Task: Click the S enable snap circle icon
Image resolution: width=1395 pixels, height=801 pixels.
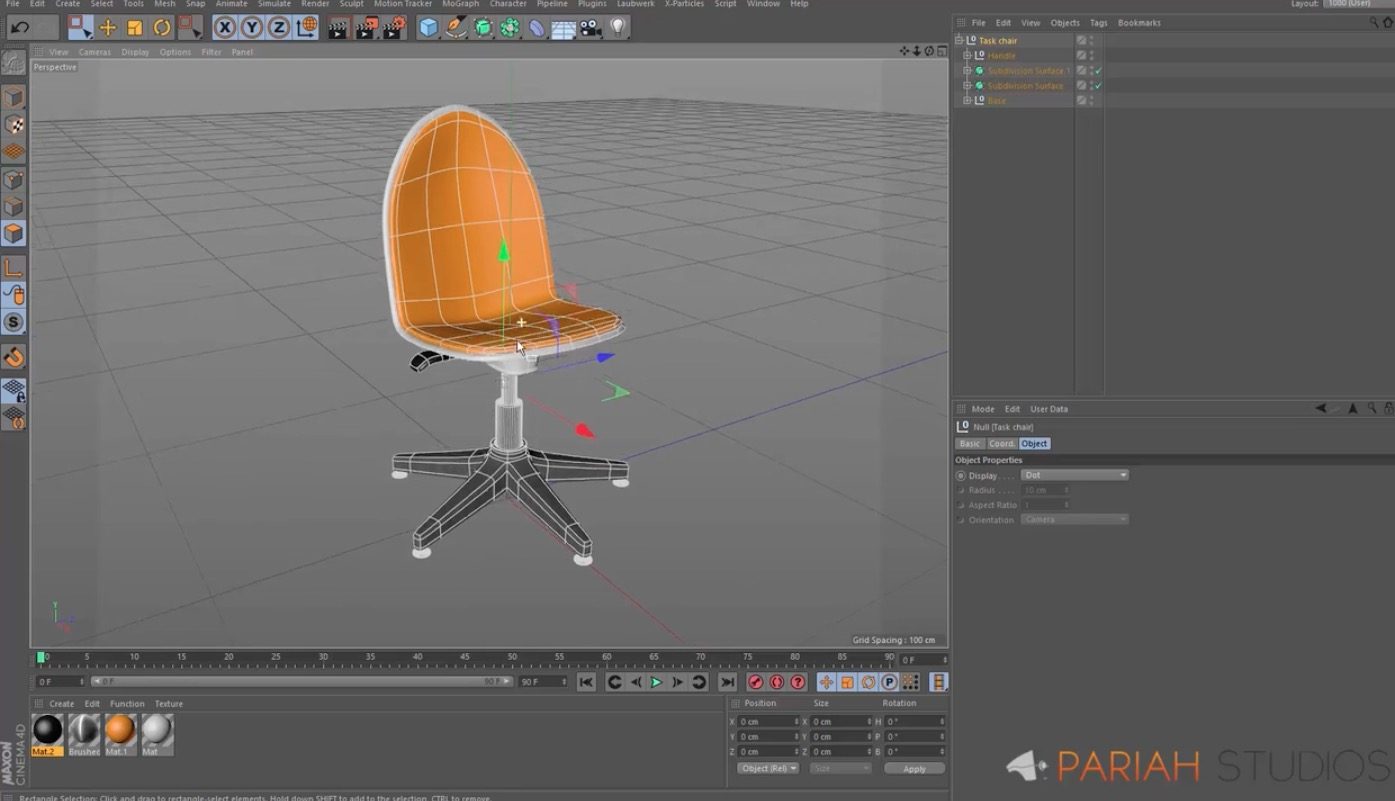Action: click(14, 322)
